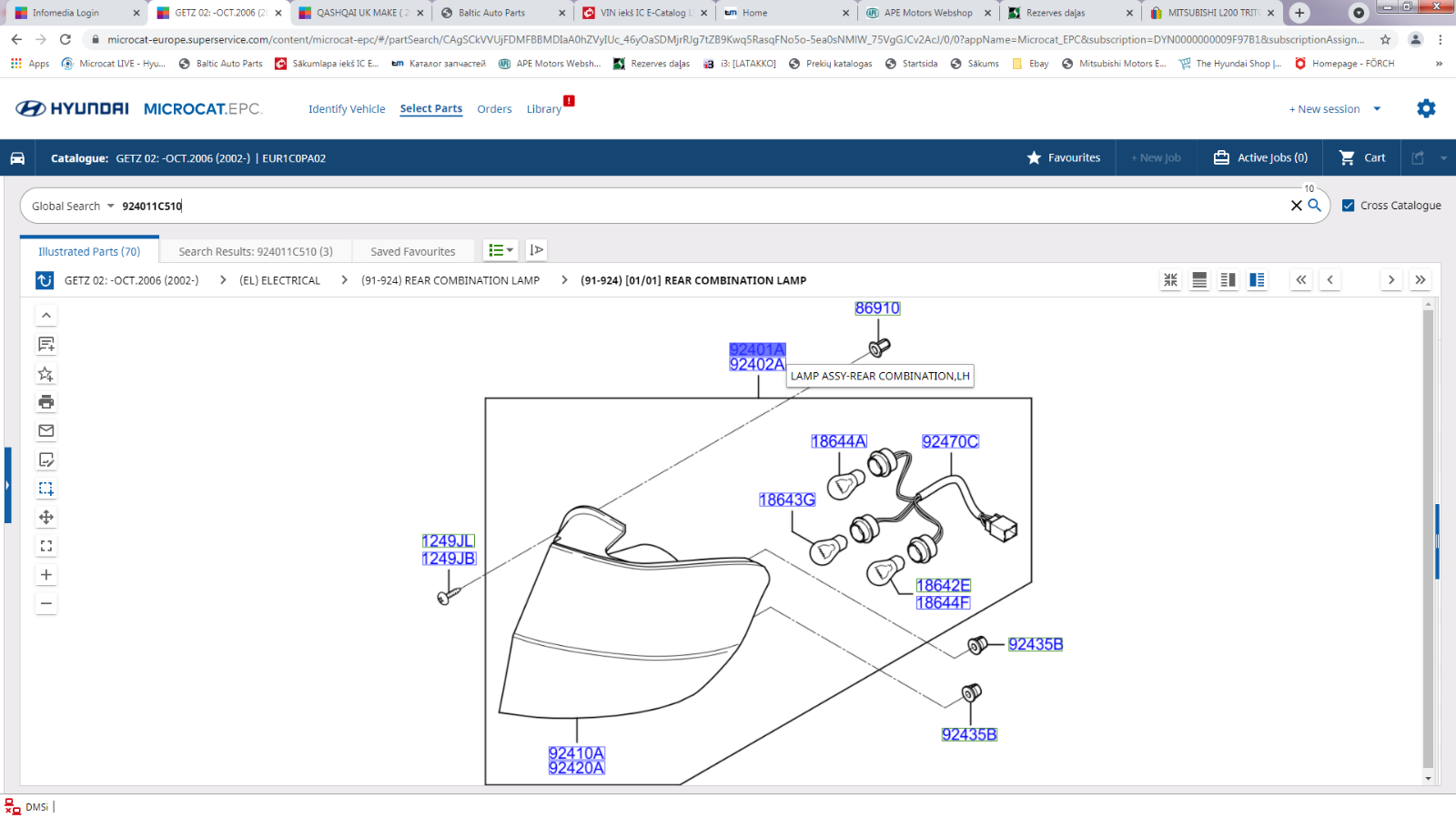Click the fit-to-screen icon
The height and width of the screenshot is (818, 1456).
46,546
